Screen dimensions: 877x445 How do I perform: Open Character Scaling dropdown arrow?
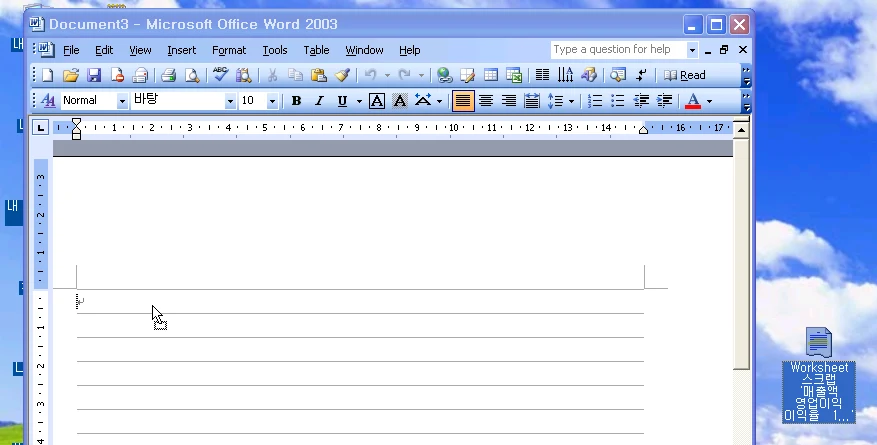(x=440, y=101)
